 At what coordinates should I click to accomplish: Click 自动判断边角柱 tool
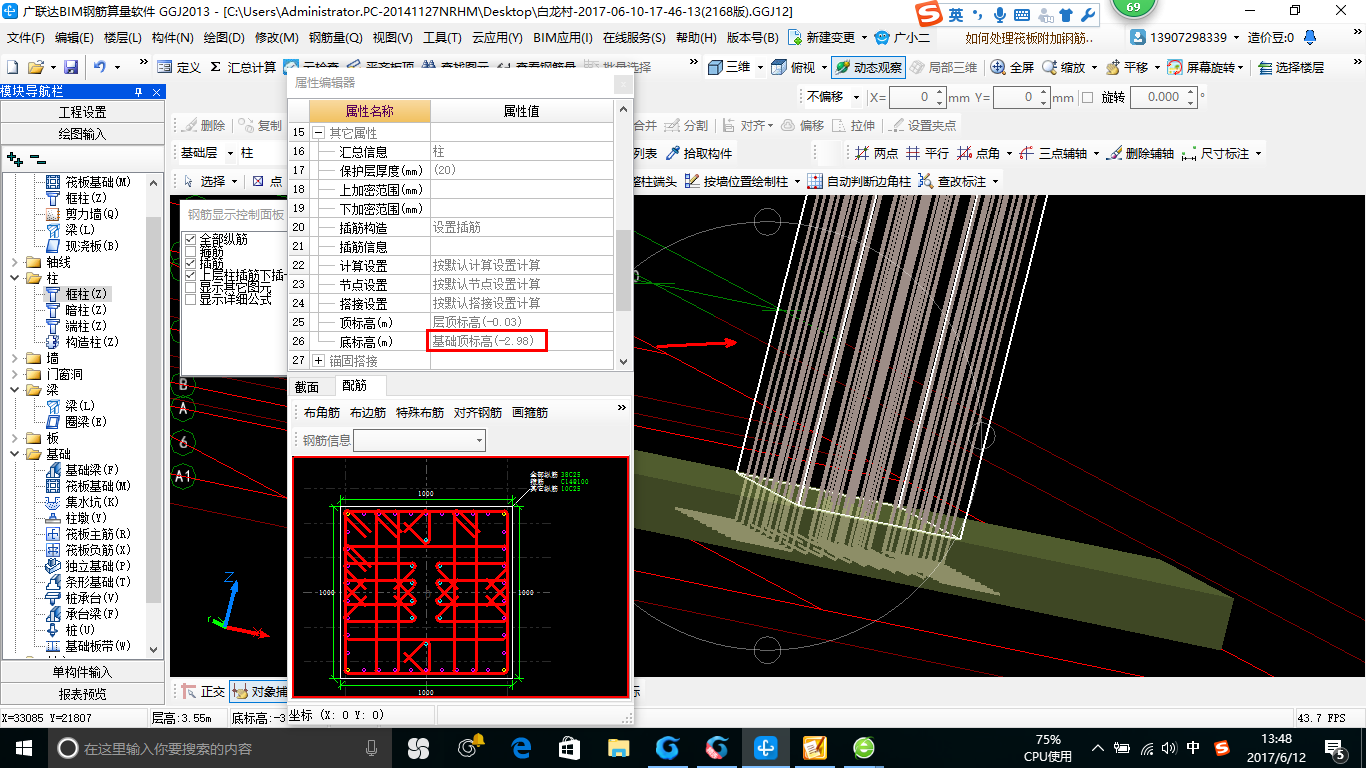(859, 181)
